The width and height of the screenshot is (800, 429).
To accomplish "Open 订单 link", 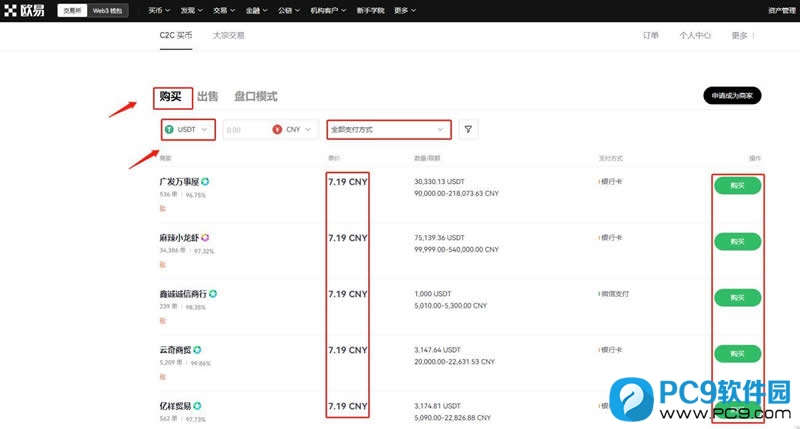I will (x=651, y=36).
